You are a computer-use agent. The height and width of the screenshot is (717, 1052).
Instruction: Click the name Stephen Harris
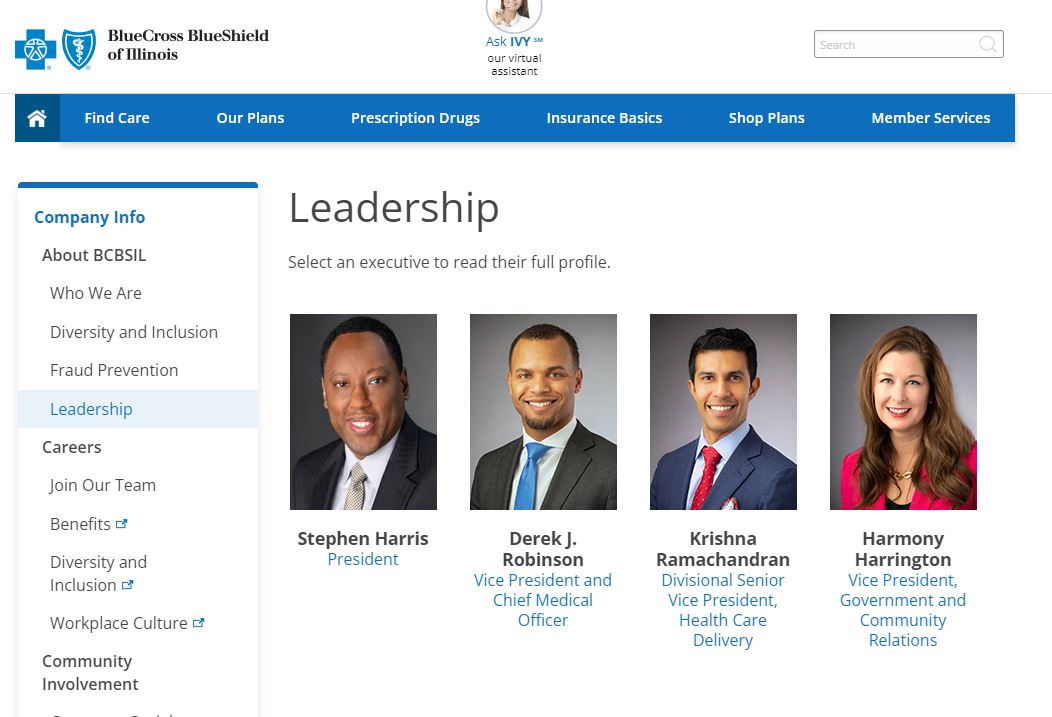point(363,539)
